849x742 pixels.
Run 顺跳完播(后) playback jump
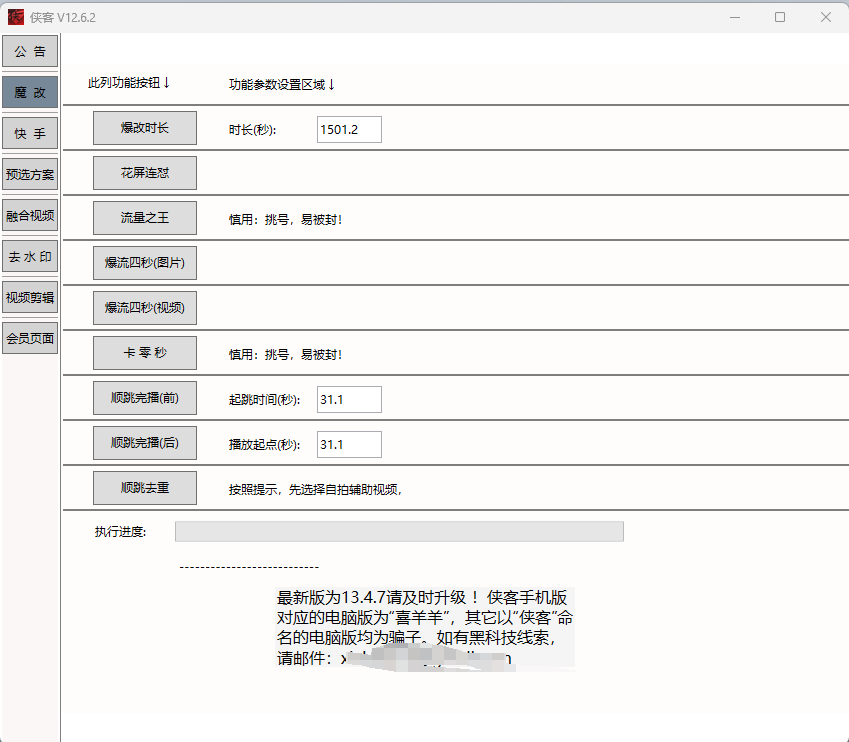point(144,443)
